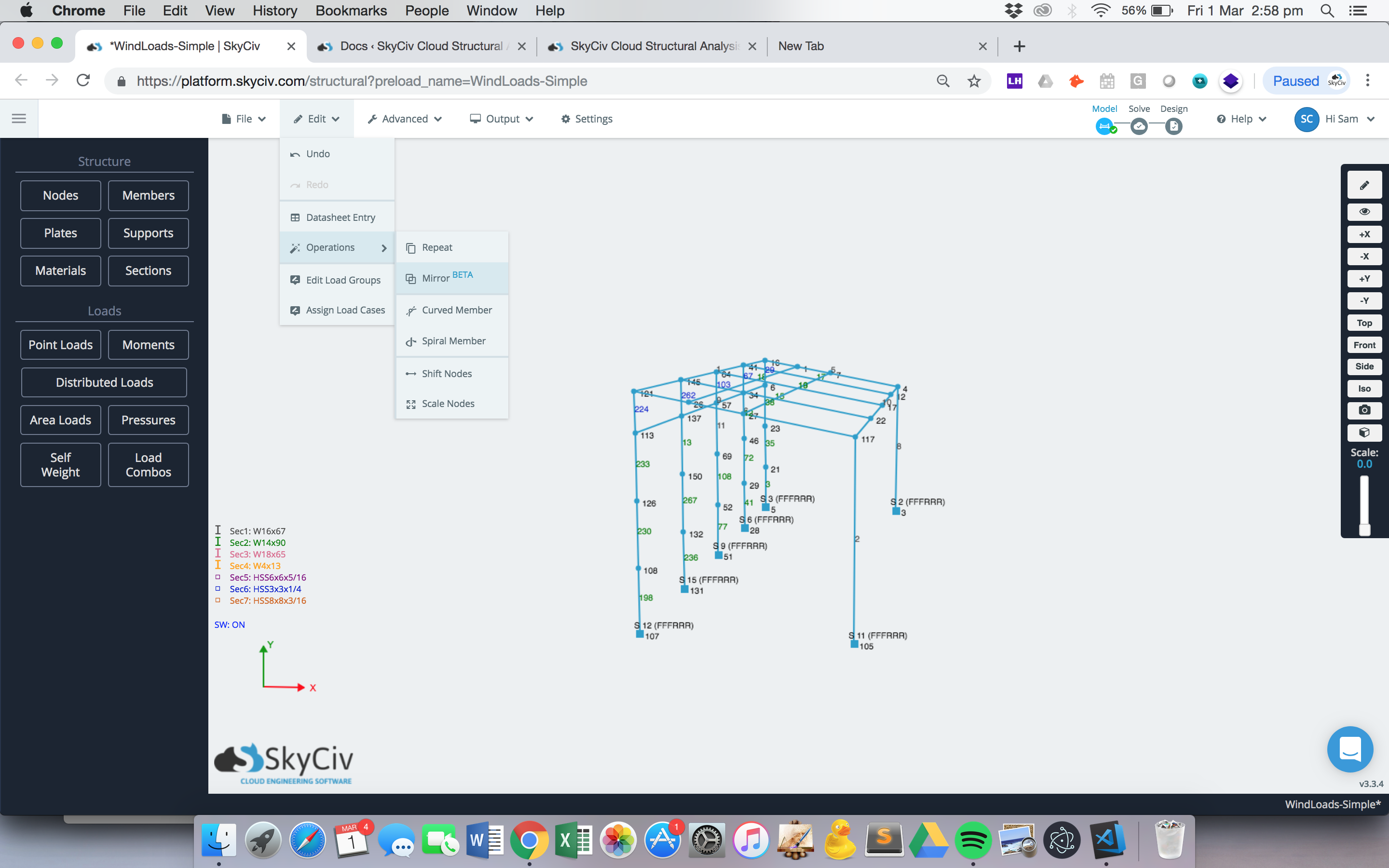Open the 3D renderer cube icon

(x=1364, y=433)
